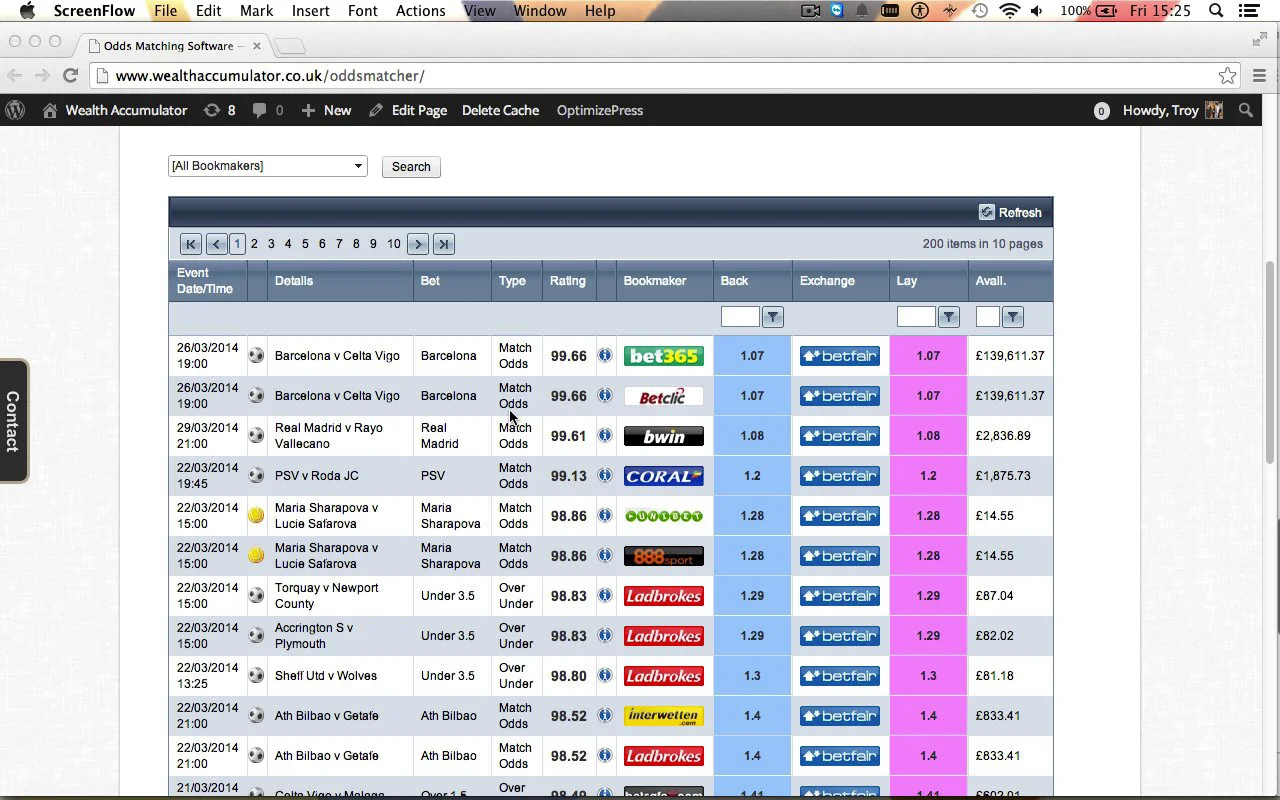Click info icon for bet365 Barcelona row
1280x800 pixels.
[x=605, y=355]
